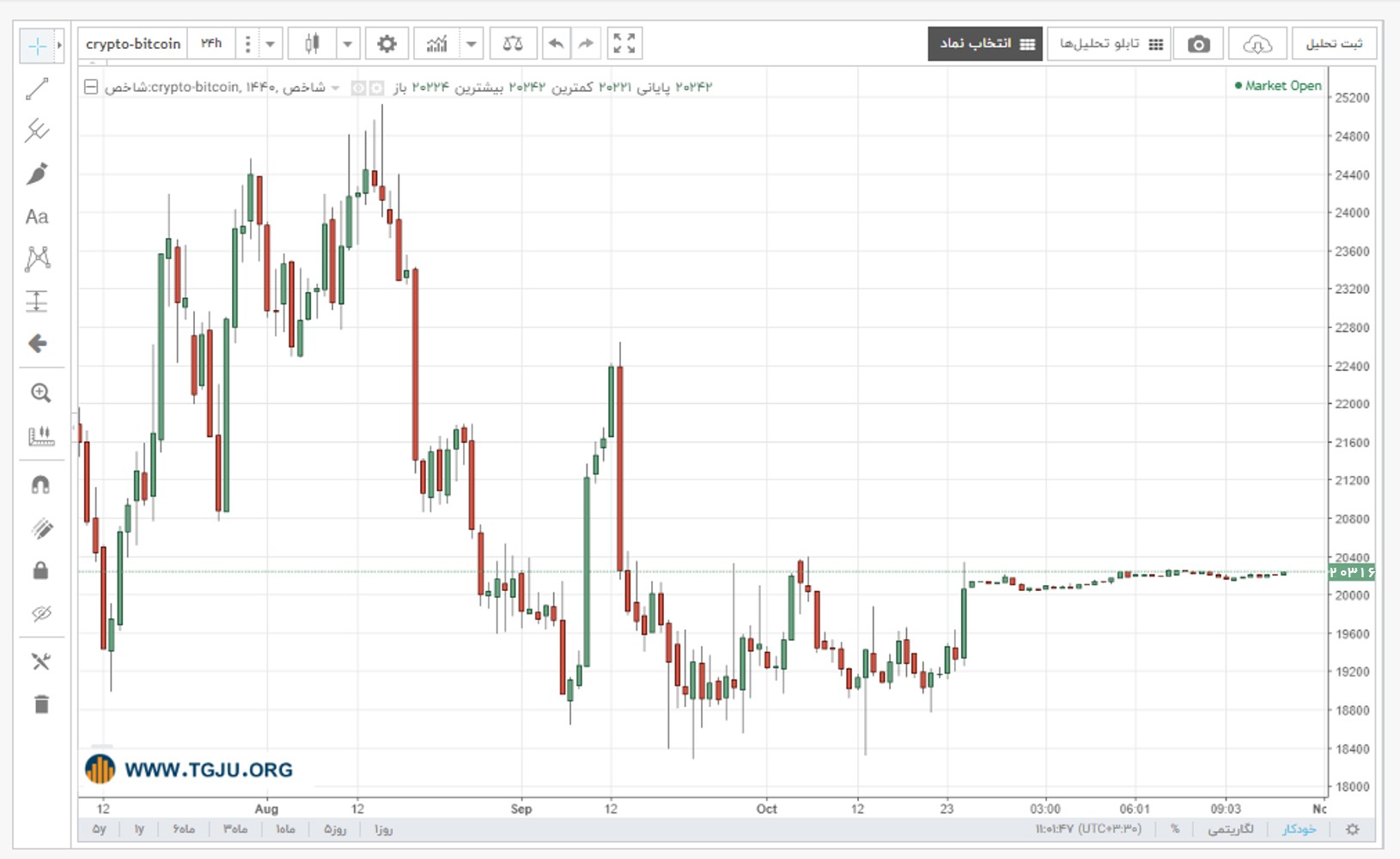
Task: Click the انتخاب نماد button
Action: click(x=985, y=44)
